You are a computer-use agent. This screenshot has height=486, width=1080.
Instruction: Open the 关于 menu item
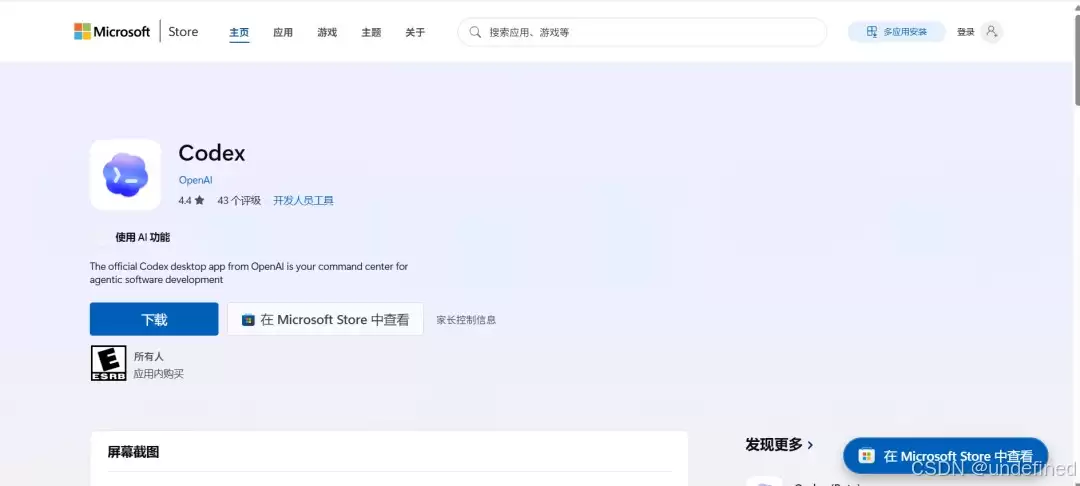coord(415,32)
